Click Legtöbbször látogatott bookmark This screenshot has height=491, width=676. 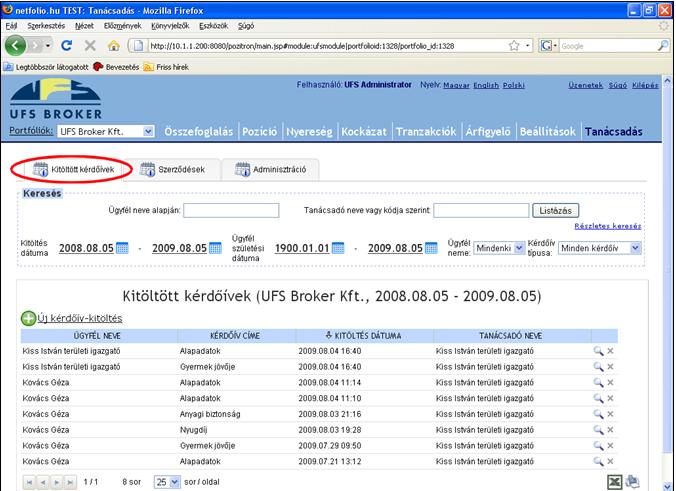[46, 67]
